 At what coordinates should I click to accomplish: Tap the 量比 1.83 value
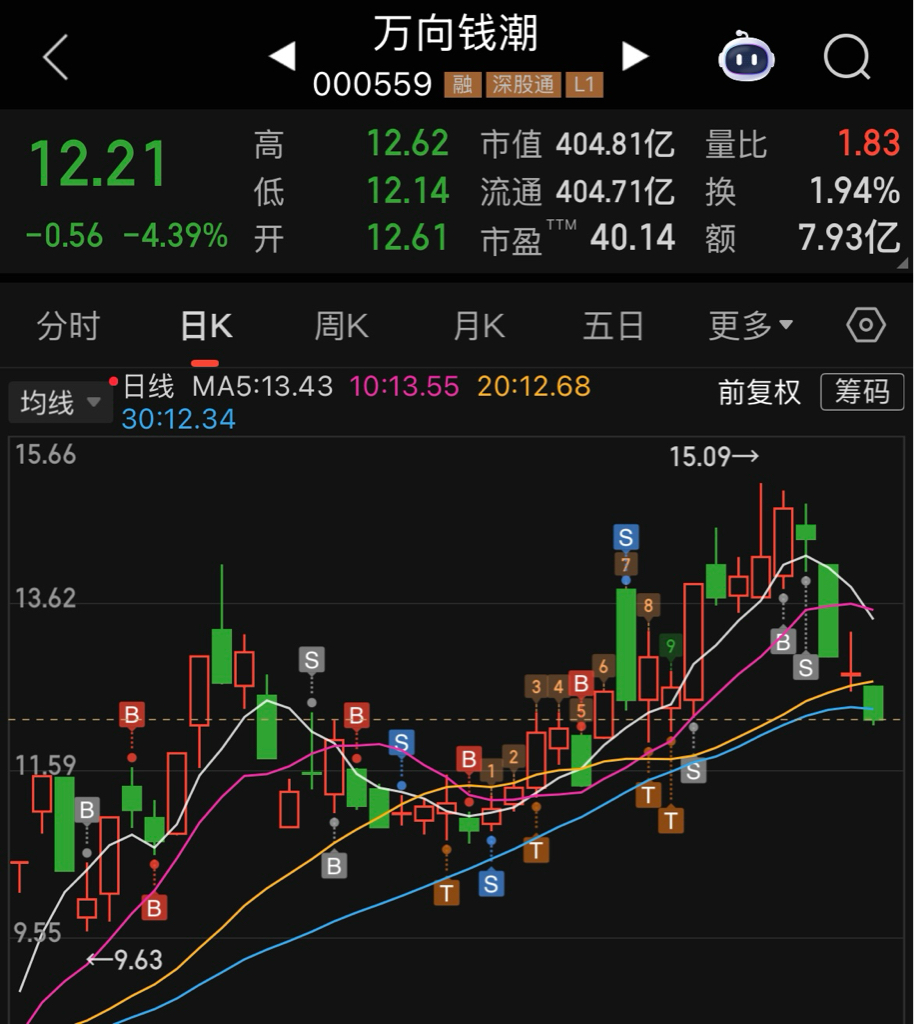(868, 143)
